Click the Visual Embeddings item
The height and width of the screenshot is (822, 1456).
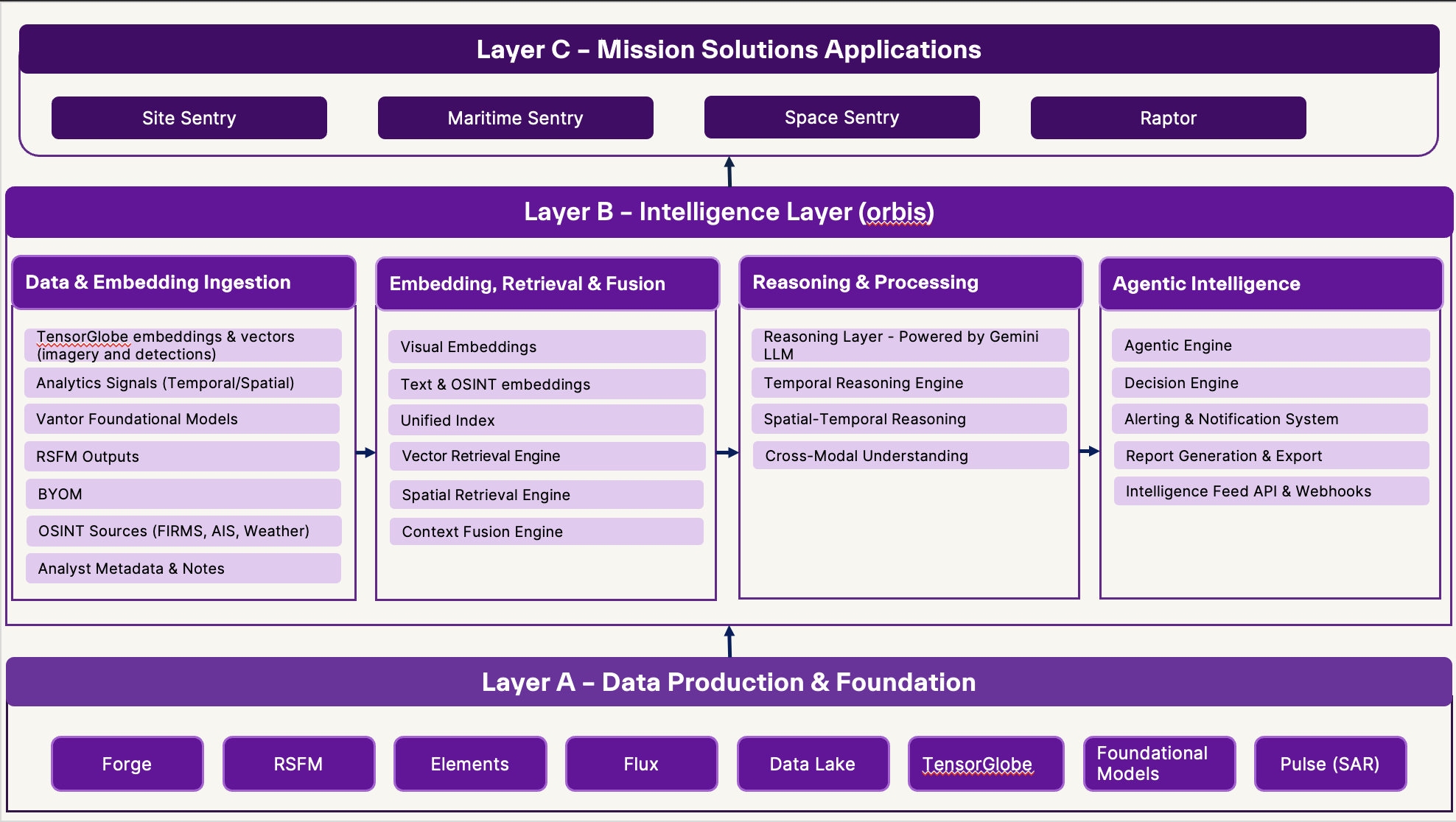[x=546, y=346]
